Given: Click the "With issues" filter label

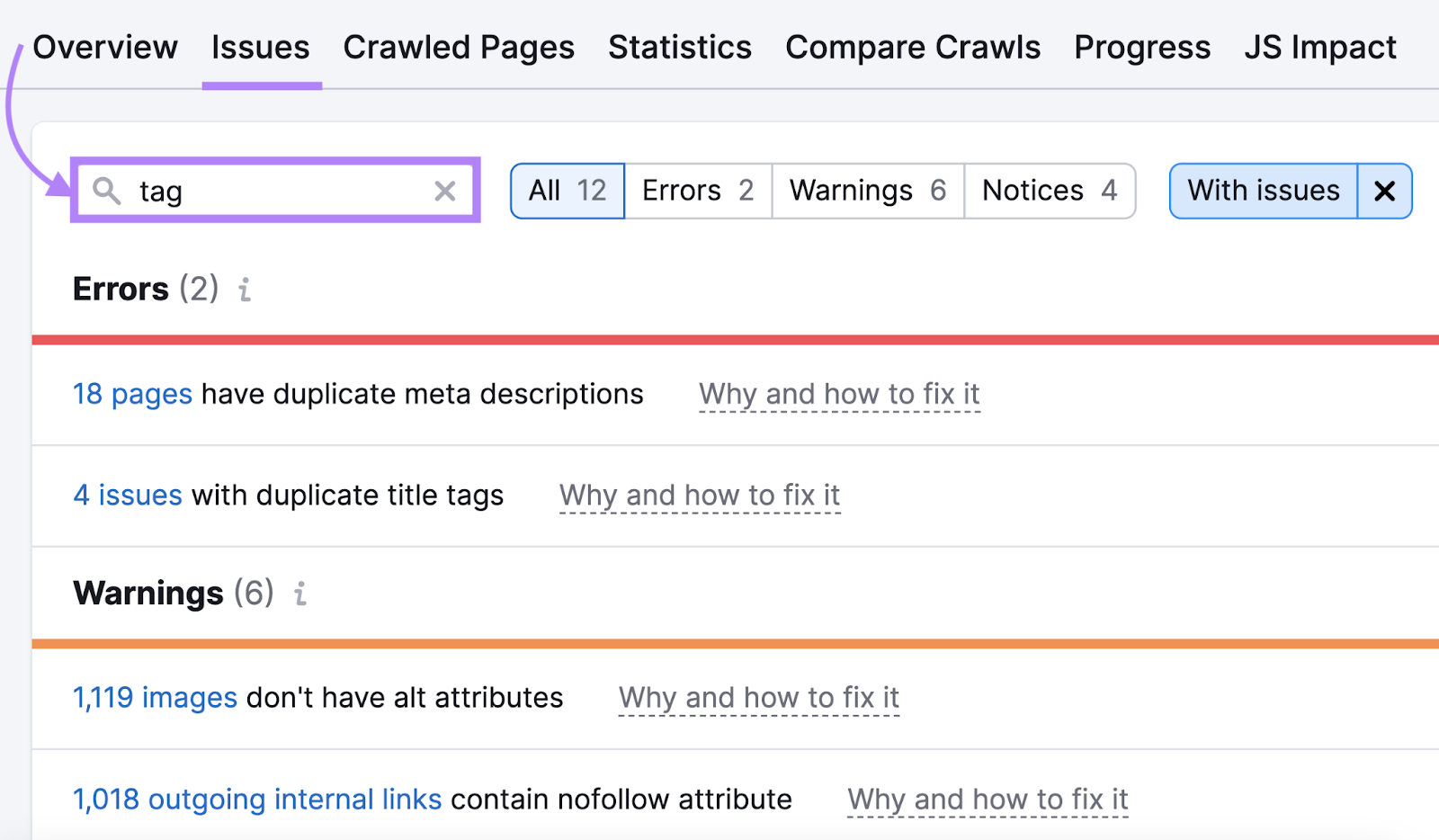Looking at the screenshot, I should 1263,191.
